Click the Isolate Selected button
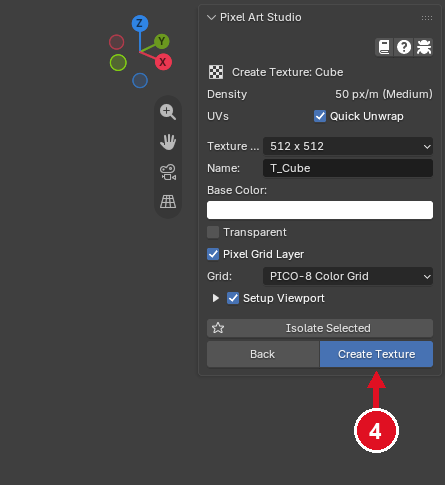Viewport: 445px width, 485px height. (320, 328)
